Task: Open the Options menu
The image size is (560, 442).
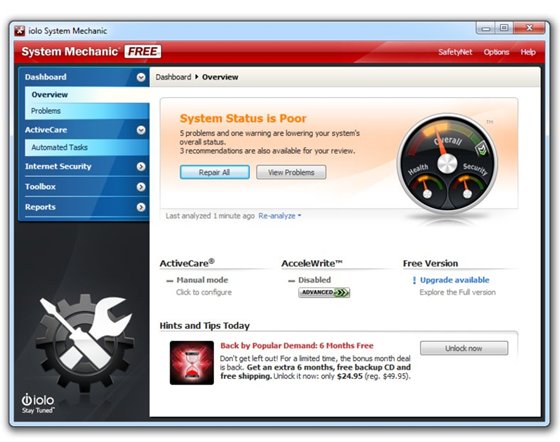Action: pyautogui.click(x=496, y=52)
